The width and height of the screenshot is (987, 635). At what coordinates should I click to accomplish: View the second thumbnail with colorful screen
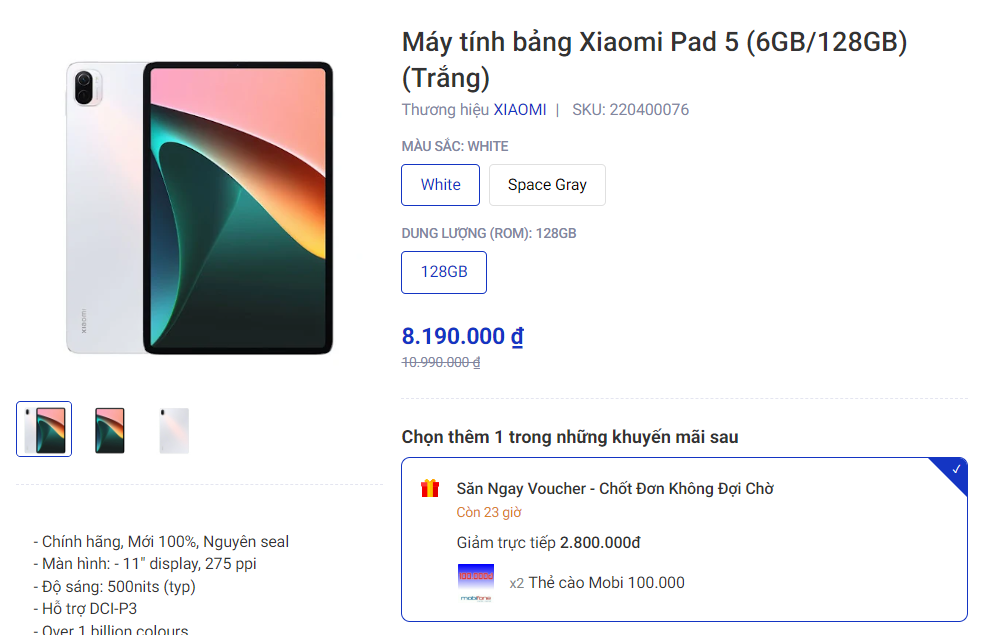109,428
